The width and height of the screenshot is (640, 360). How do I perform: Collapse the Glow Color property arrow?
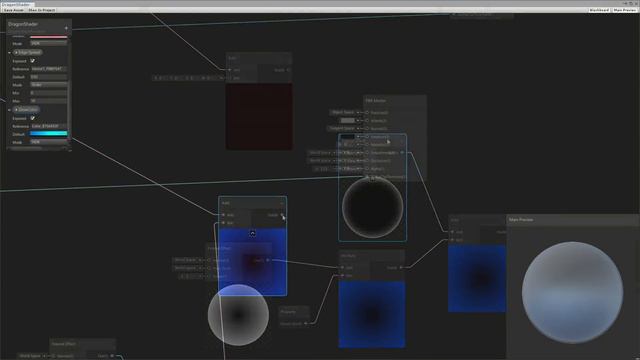pyautogui.click(x=9, y=110)
